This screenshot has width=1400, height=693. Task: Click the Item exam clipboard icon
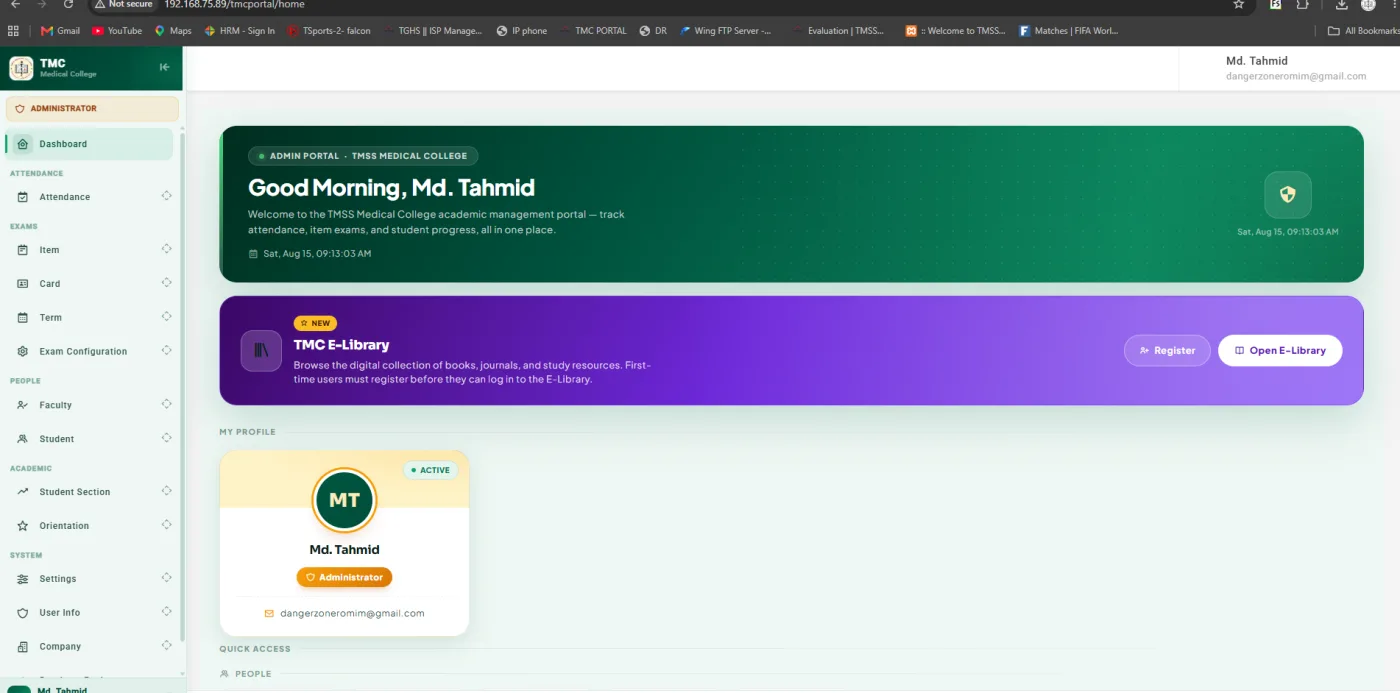pyautogui.click(x=23, y=250)
